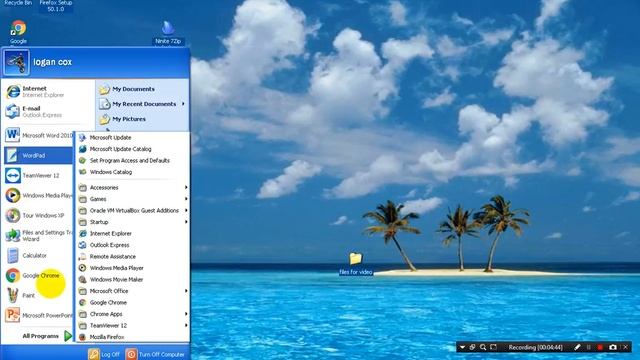640x360 pixels.
Task: Expand the Accessories submenu
Action: pyautogui.click(x=133, y=187)
